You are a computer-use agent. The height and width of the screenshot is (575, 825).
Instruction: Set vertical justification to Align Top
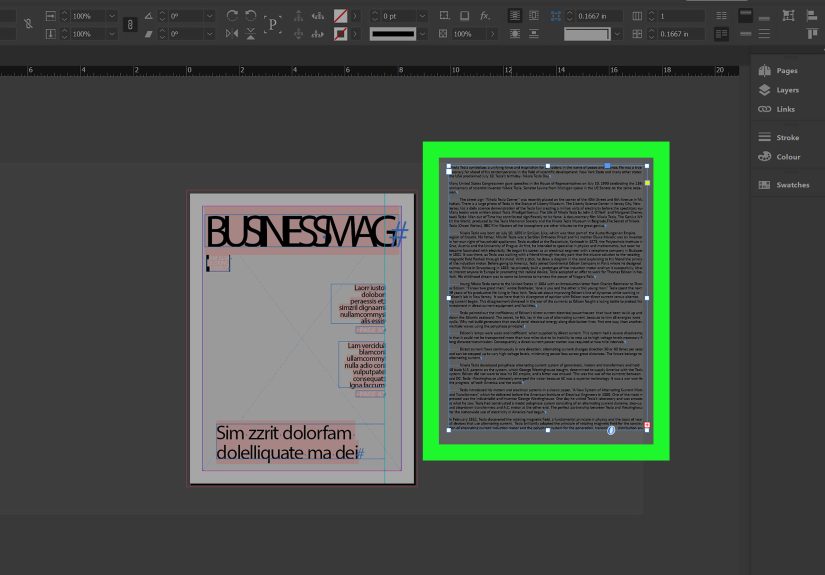pyautogui.click(x=745, y=15)
